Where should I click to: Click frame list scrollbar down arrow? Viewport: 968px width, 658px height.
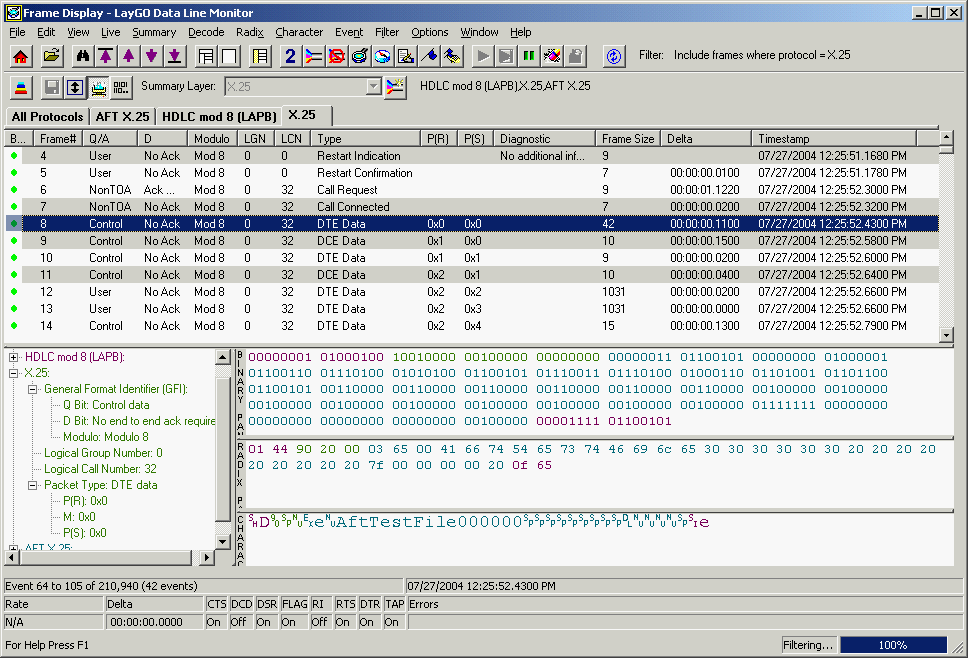click(946, 335)
